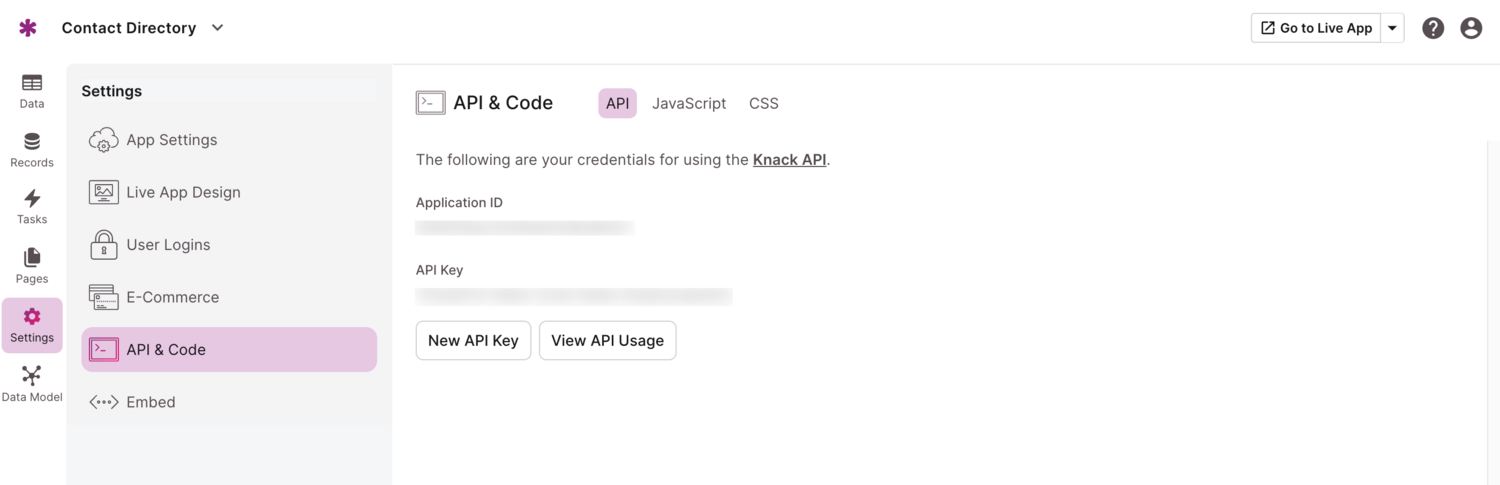Open the Data Model icon

click(x=32, y=376)
